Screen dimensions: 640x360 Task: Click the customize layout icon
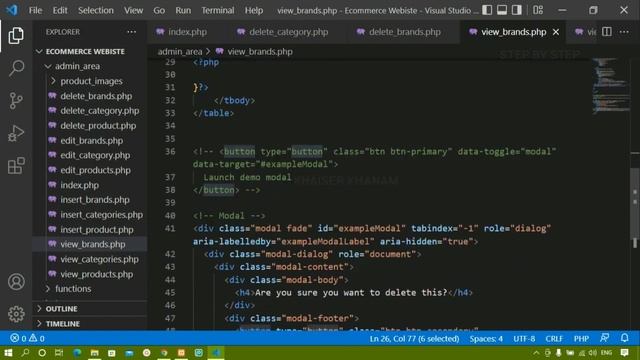click(x=538, y=10)
